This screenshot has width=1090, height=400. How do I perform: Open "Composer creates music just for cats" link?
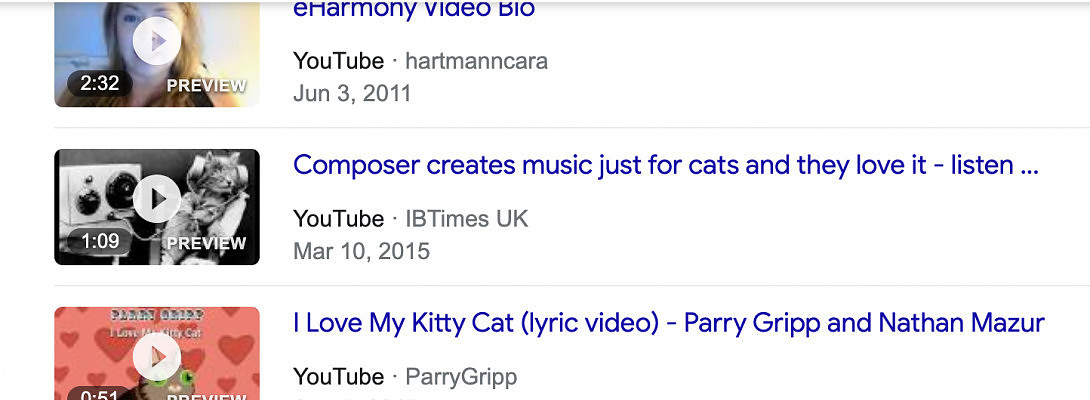(666, 165)
